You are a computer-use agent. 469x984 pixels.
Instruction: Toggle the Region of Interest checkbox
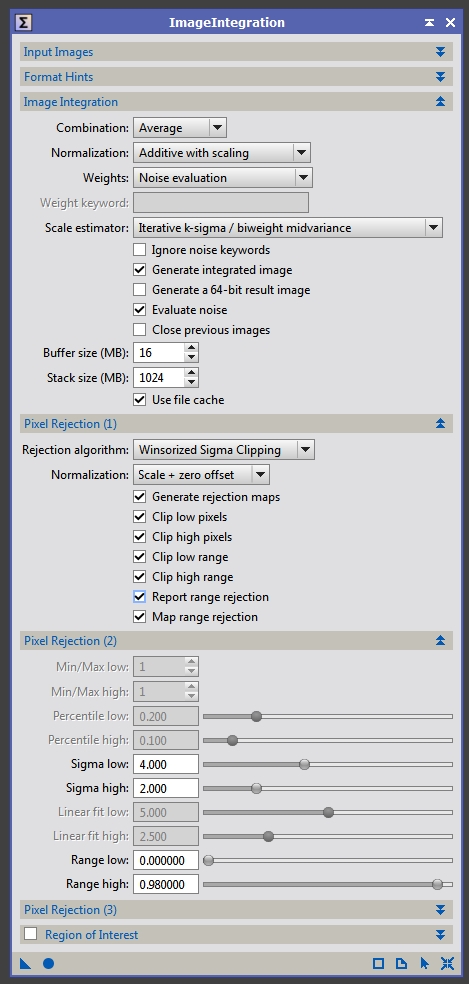pos(31,934)
